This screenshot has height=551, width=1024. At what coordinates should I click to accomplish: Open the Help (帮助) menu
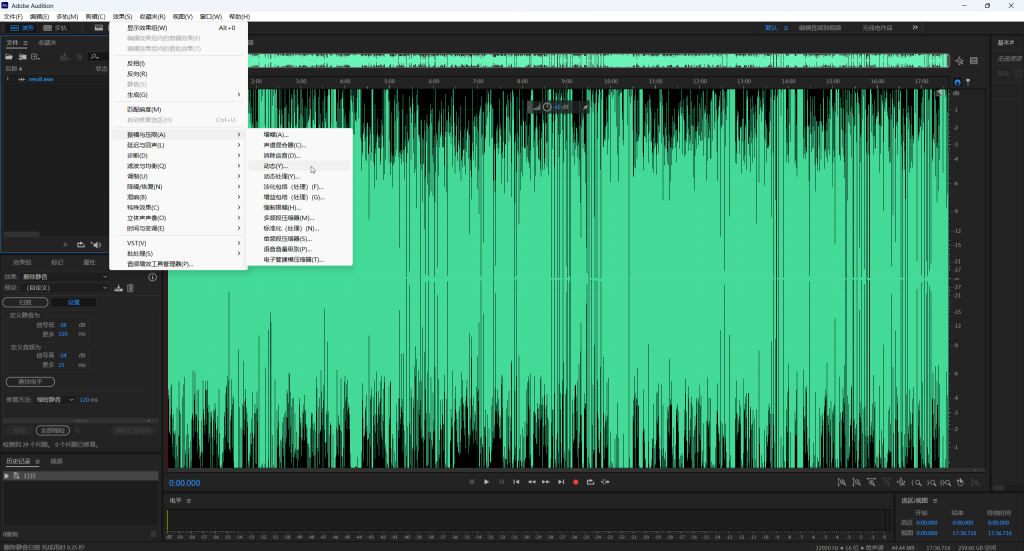click(x=239, y=16)
